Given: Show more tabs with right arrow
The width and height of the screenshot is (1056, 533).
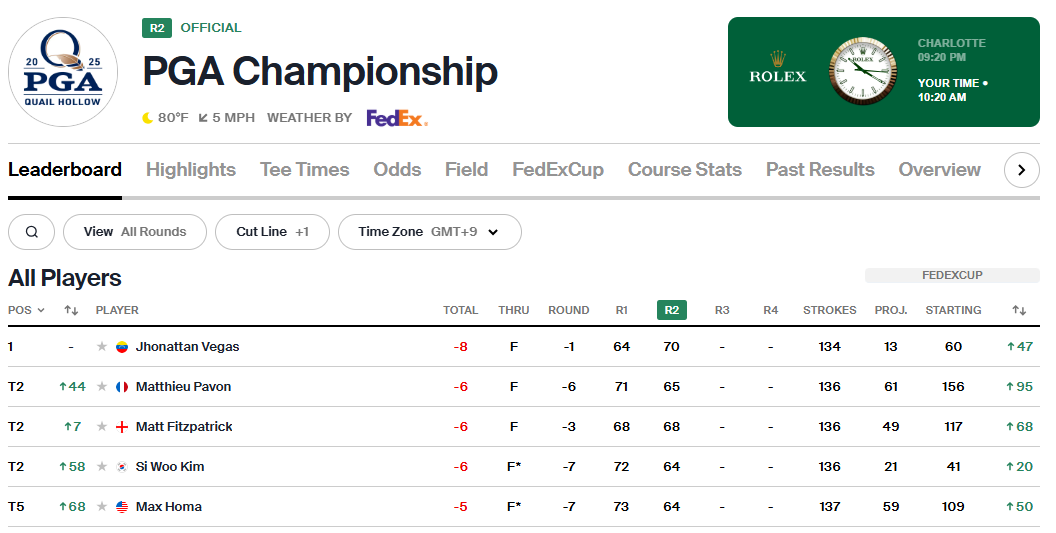Looking at the screenshot, I should pyautogui.click(x=1022, y=170).
